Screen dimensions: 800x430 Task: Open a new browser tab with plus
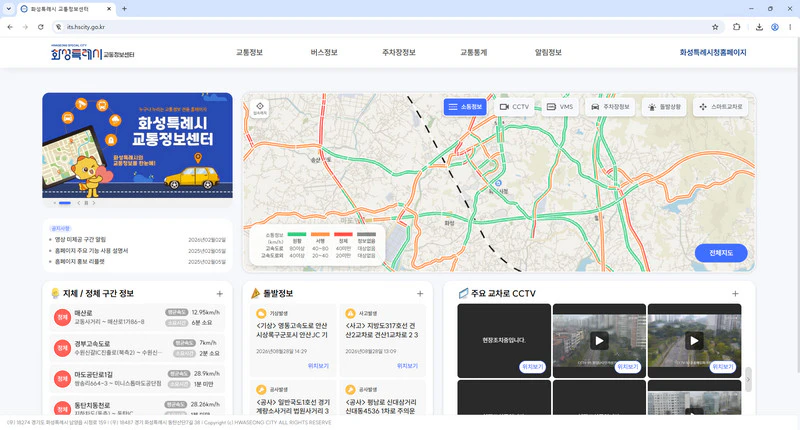pyautogui.click(x=124, y=9)
